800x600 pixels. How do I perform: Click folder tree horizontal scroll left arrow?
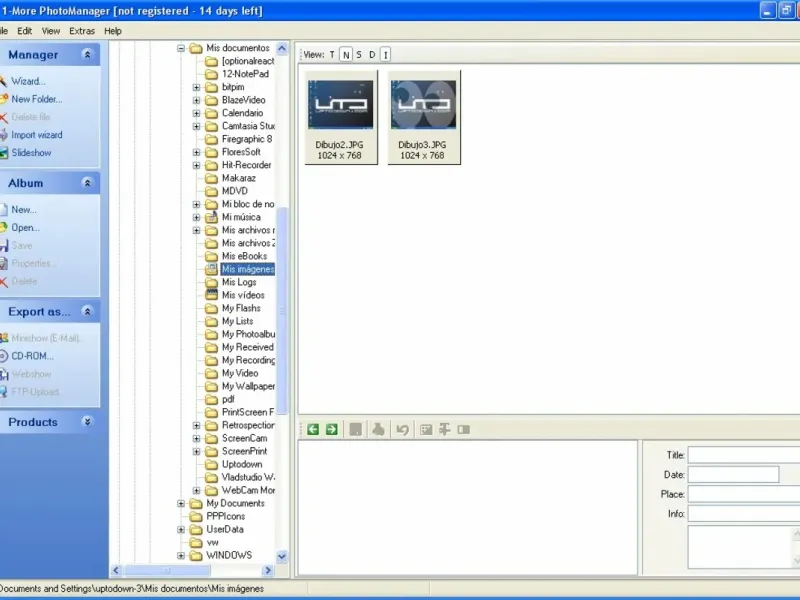tap(116, 570)
